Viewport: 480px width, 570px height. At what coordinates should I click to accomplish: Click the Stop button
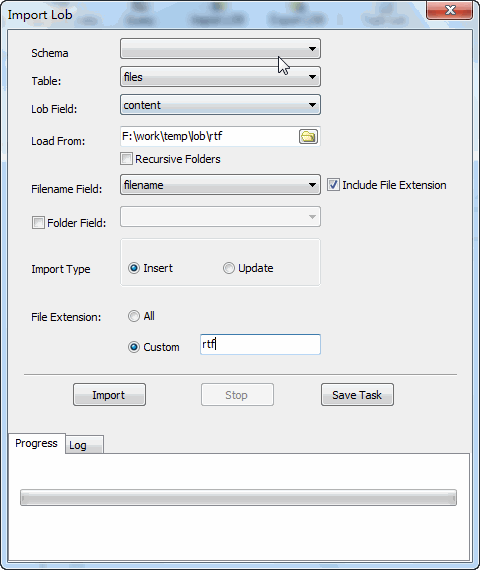pyautogui.click(x=237, y=395)
